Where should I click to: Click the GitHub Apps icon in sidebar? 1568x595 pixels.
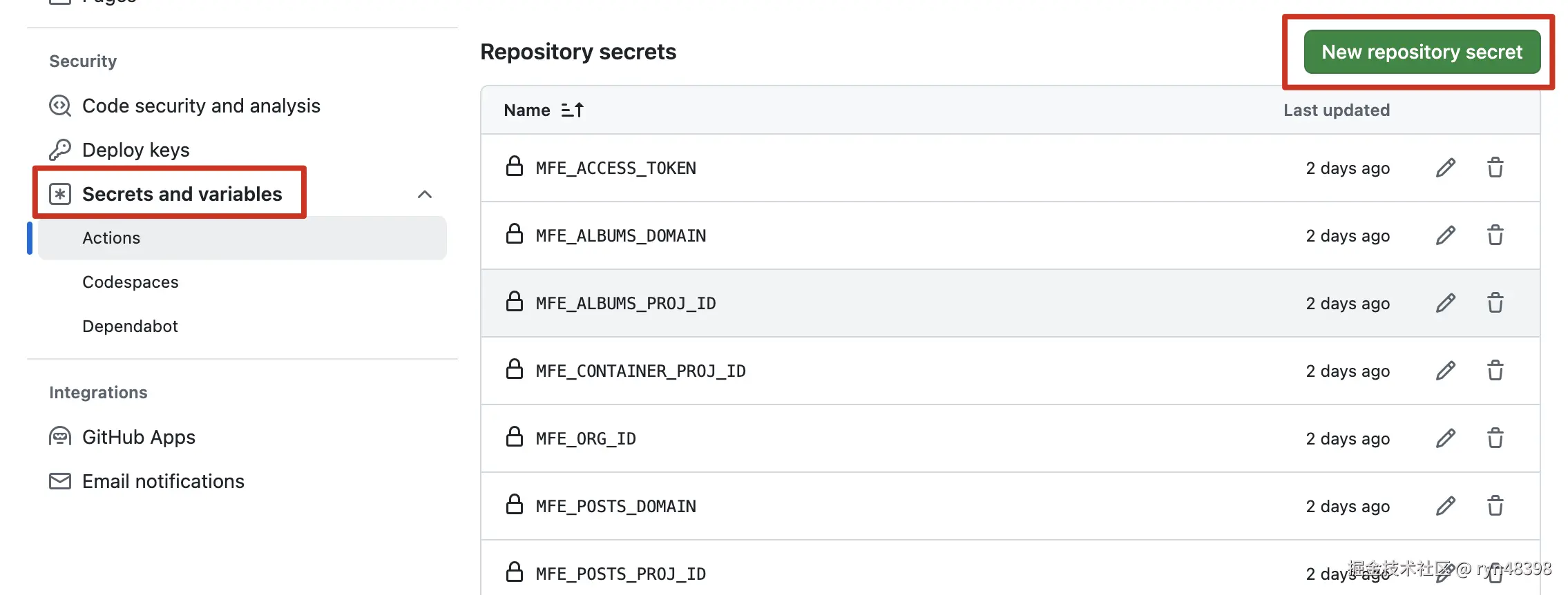[60, 436]
